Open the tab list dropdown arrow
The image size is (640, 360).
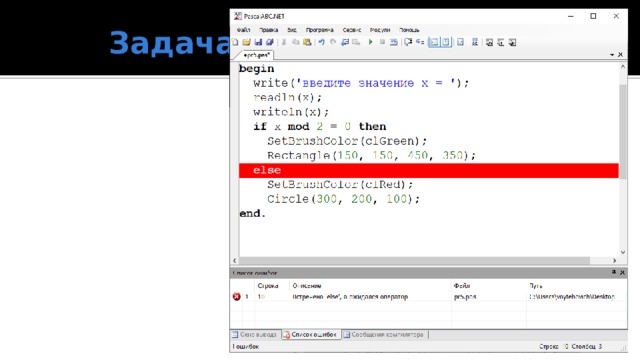(x=612, y=55)
